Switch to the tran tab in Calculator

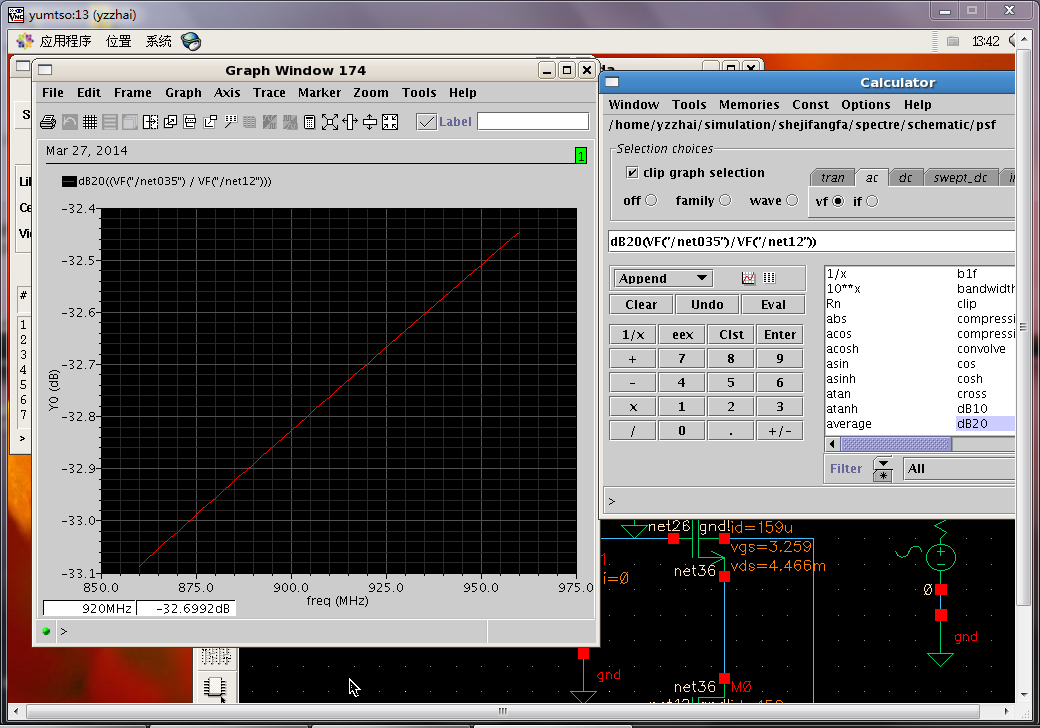coord(832,177)
